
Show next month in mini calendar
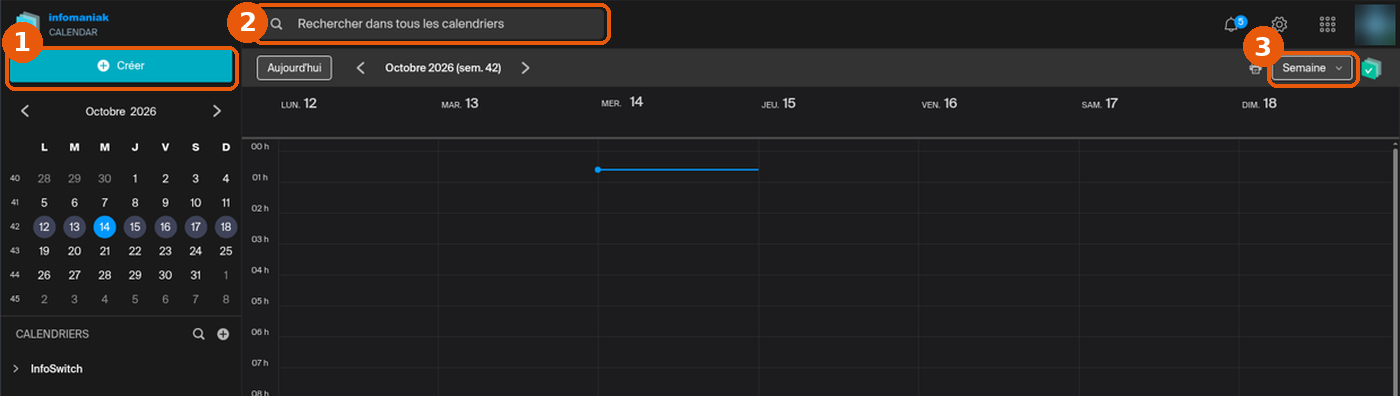click(217, 111)
